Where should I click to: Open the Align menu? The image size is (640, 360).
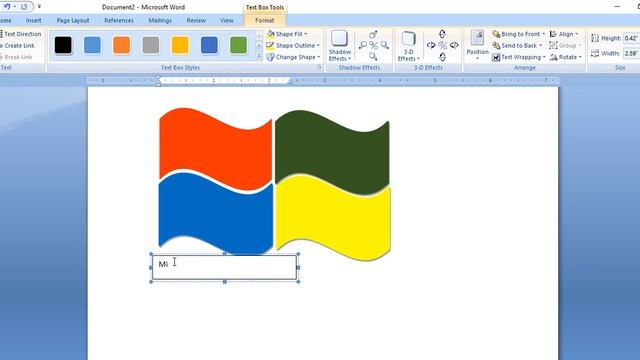(564, 34)
